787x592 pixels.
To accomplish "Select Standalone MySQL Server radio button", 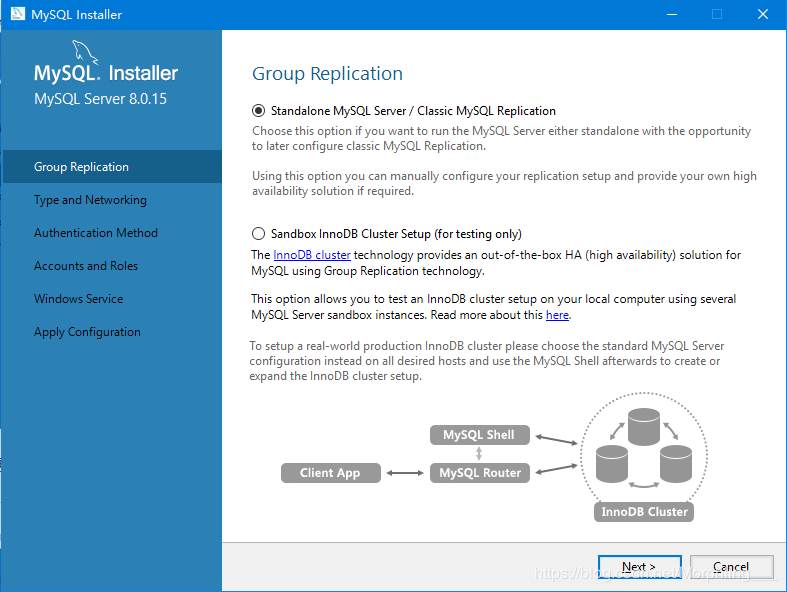I will point(259,111).
